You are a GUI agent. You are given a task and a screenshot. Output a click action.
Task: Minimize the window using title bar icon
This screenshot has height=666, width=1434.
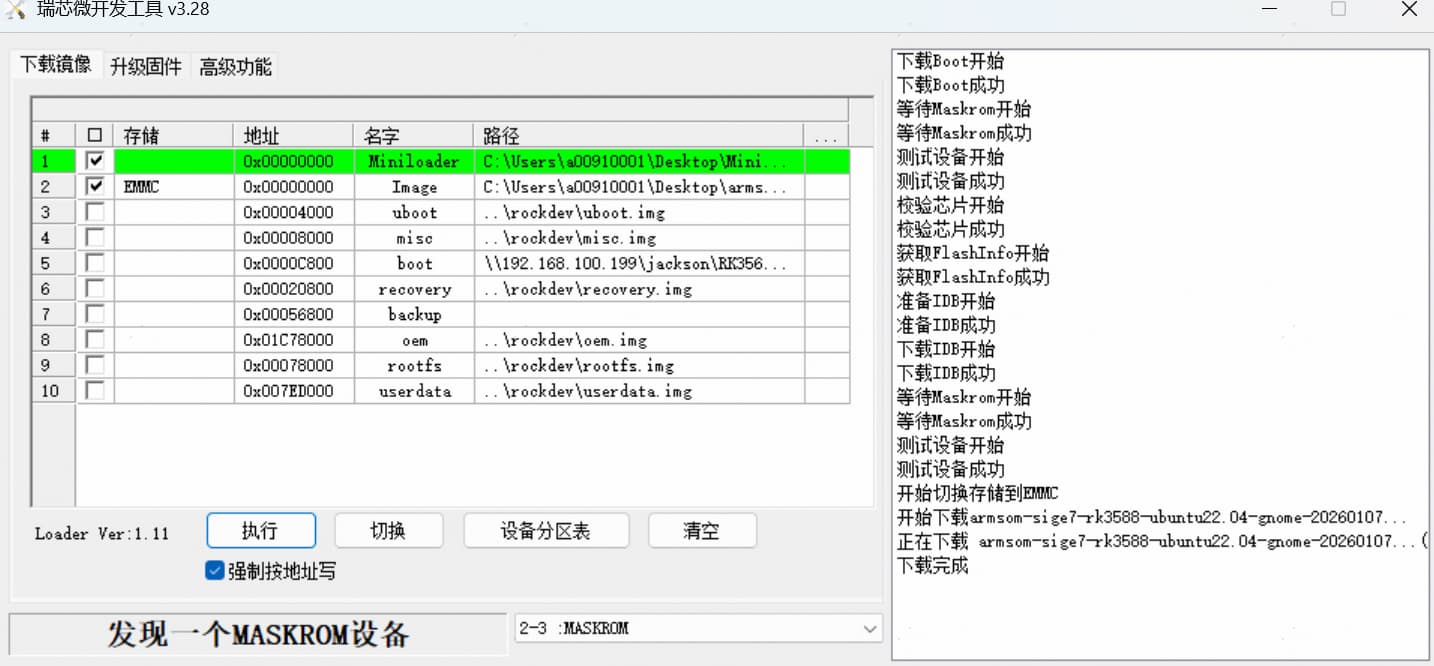1268,9
